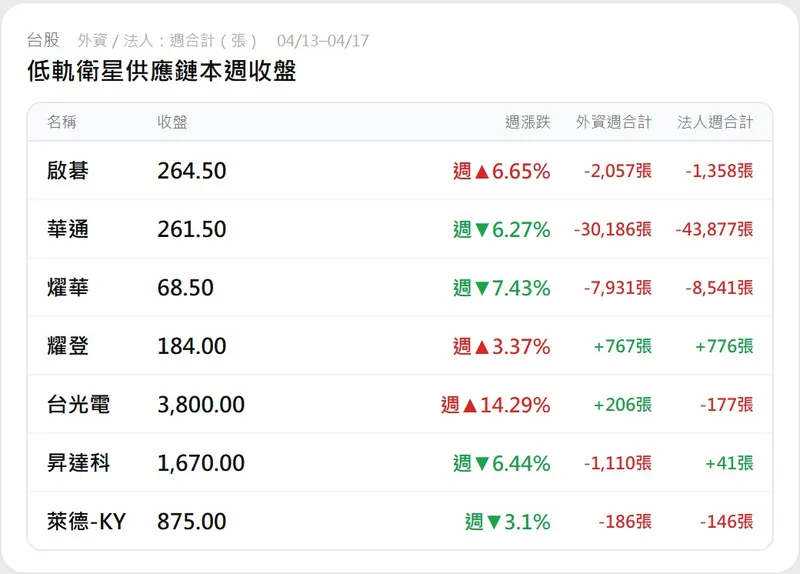Image resolution: width=800 pixels, height=574 pixels.
Task: Click closing price 1,670.00
Action: pos(201,463)
